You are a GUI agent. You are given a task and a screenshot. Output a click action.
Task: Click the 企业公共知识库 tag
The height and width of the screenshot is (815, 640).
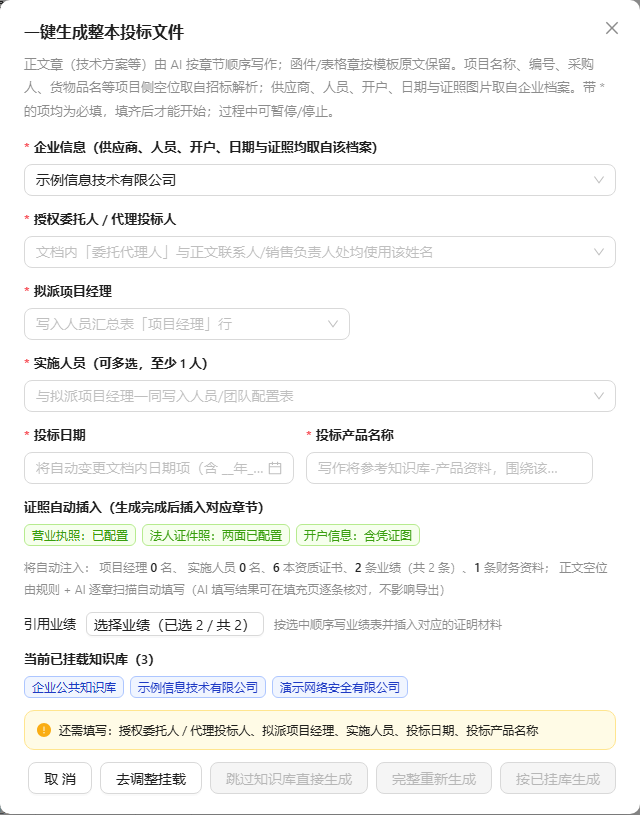(74, 687)
